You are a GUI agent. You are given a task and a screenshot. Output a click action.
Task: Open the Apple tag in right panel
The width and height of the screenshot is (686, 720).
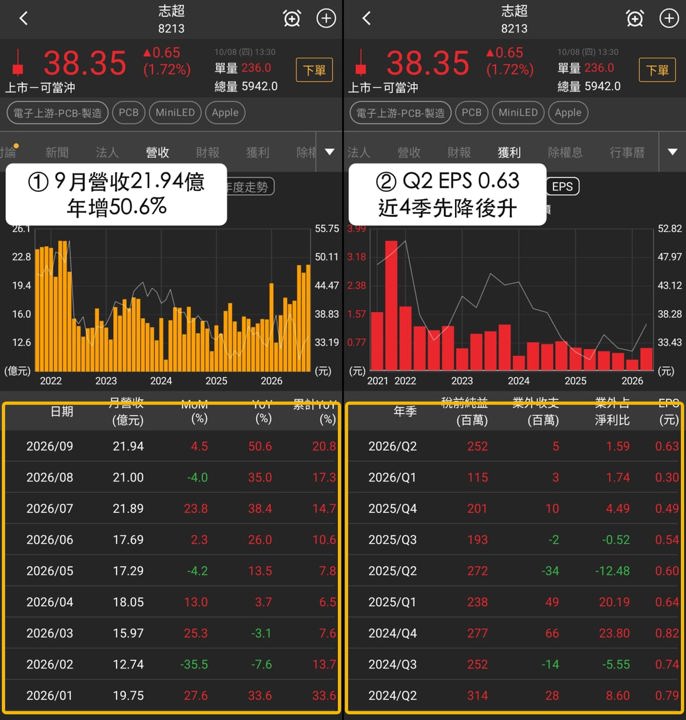(x=568, y=113)
